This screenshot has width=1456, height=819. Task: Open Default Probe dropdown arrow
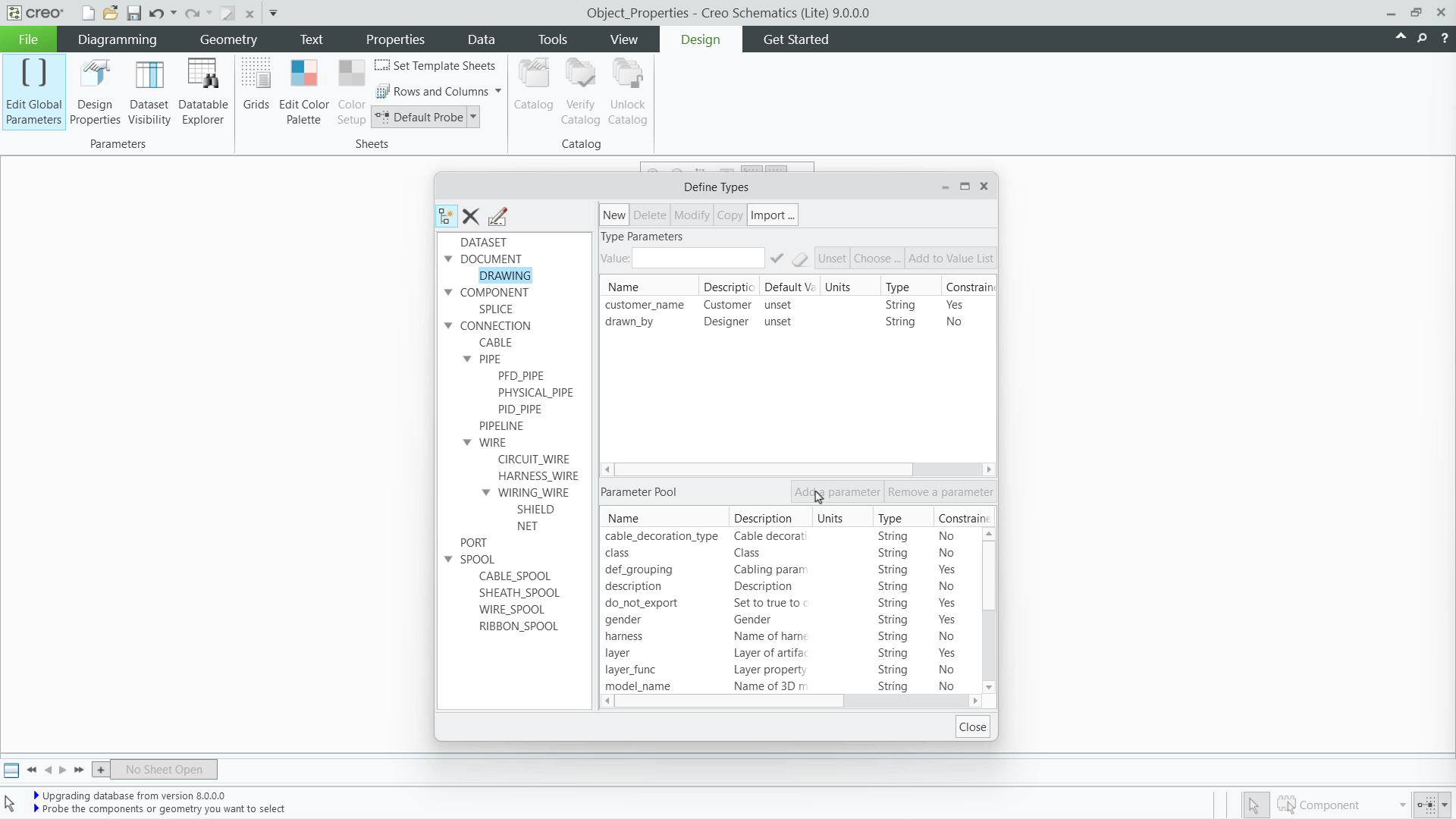(x=473, y=117)
